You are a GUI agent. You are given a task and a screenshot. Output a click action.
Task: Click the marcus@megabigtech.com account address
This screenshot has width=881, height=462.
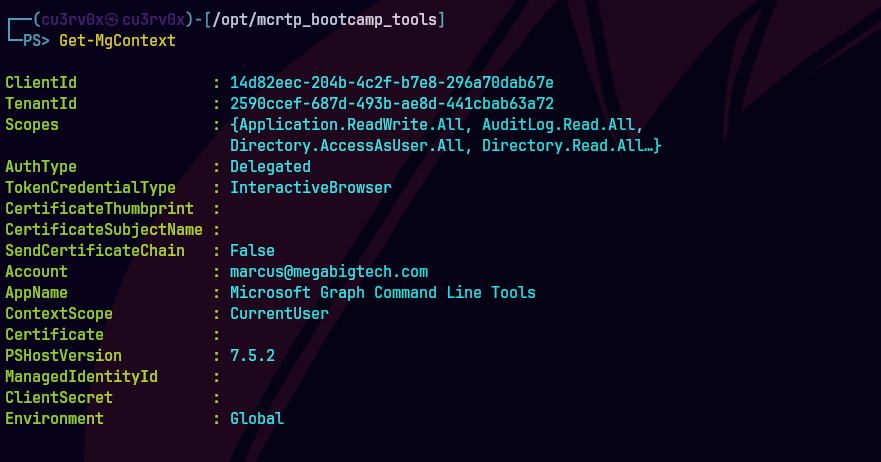329,272
